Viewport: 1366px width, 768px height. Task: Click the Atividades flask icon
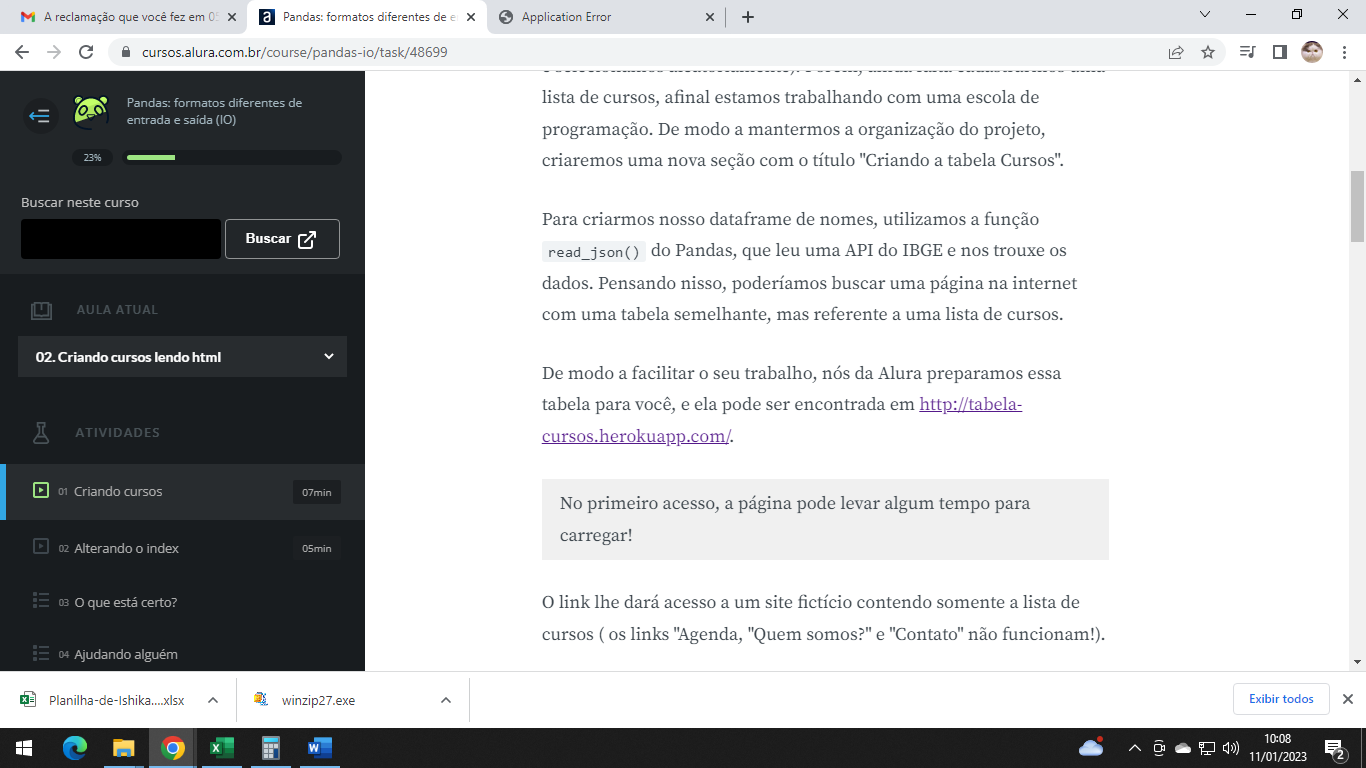click(41, 433)
